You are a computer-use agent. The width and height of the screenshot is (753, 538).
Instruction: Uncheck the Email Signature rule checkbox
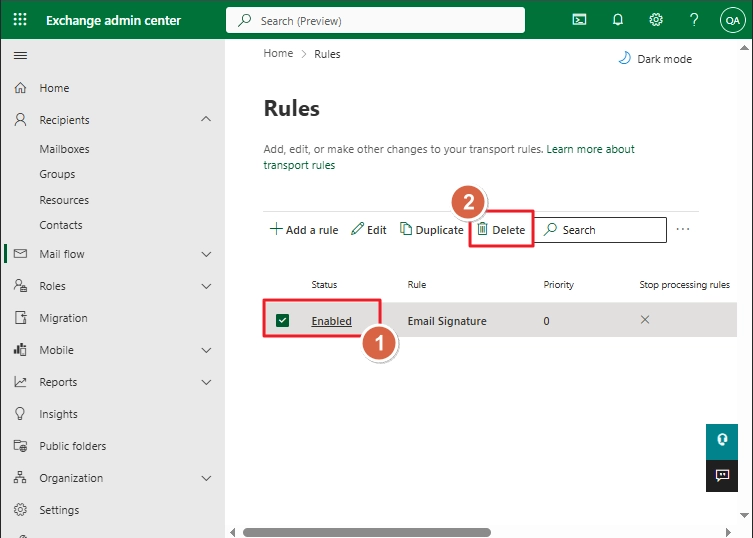point(282,320)
